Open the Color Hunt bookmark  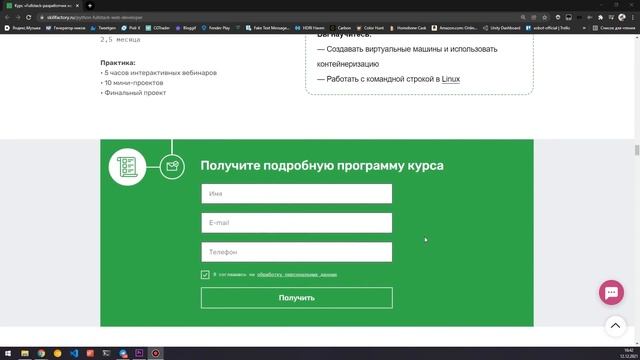[370, 28]
